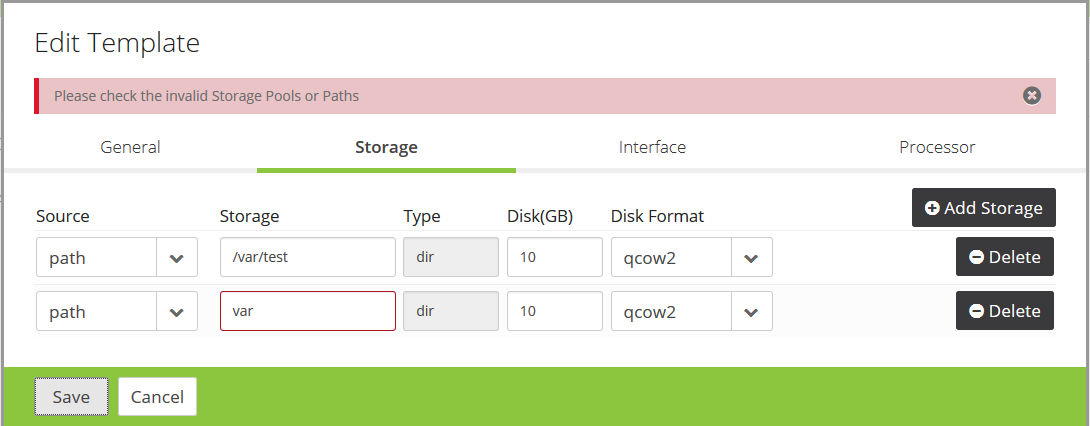This screenshot has height=426, width=1090.
Task: Click minus icon on second row Delete
Action: pyautogui.click(x=976, y=311)
